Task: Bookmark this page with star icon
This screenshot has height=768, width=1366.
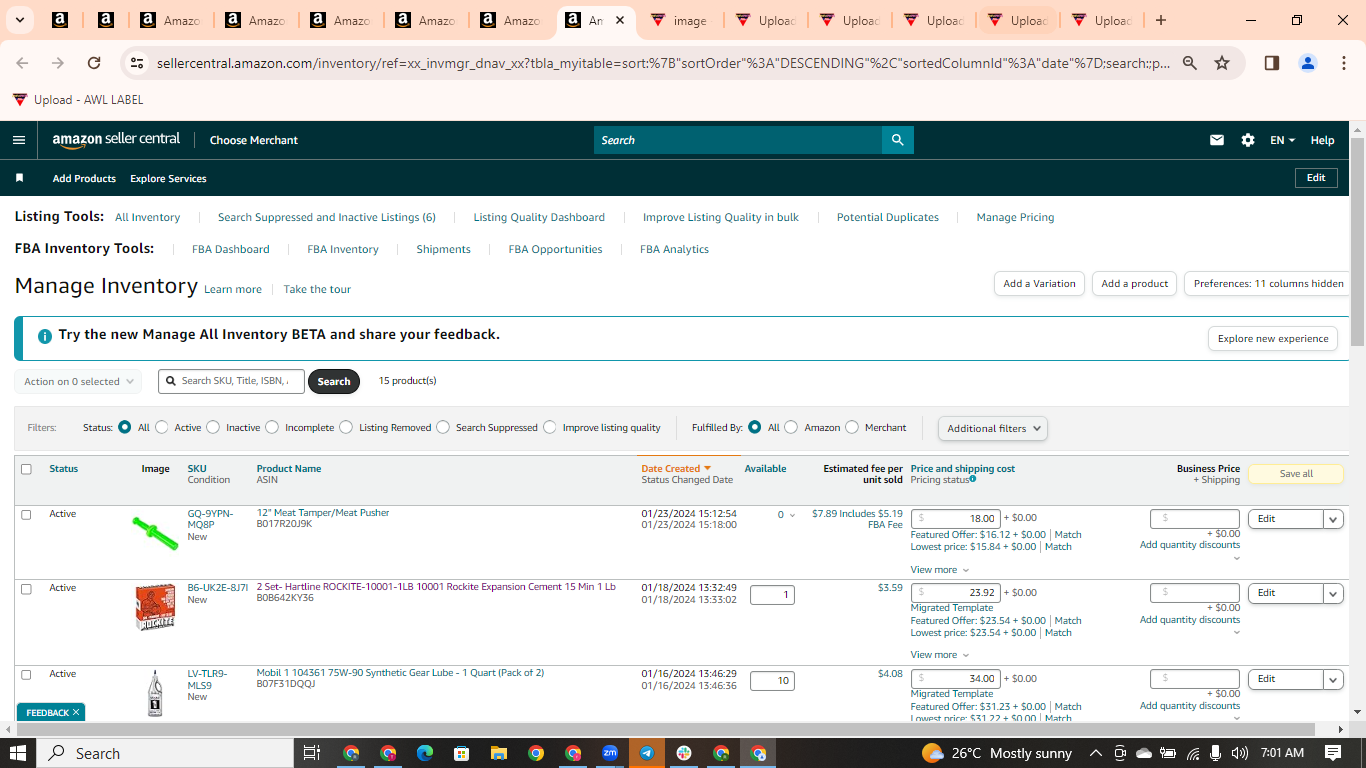Action: (x=1222, y=63)
